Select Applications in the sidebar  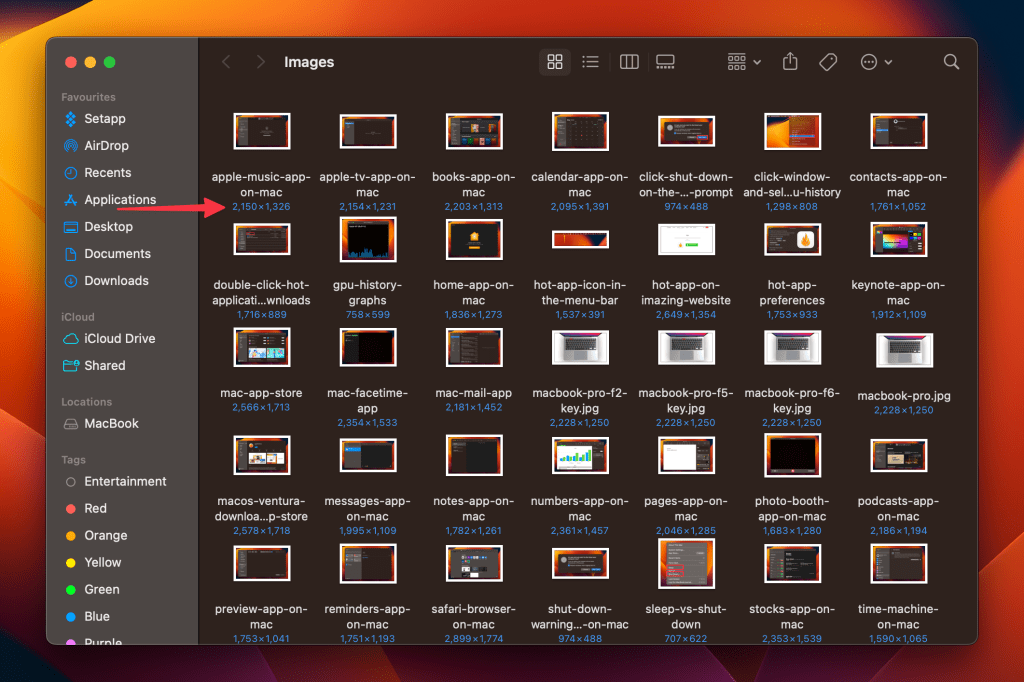119,200
